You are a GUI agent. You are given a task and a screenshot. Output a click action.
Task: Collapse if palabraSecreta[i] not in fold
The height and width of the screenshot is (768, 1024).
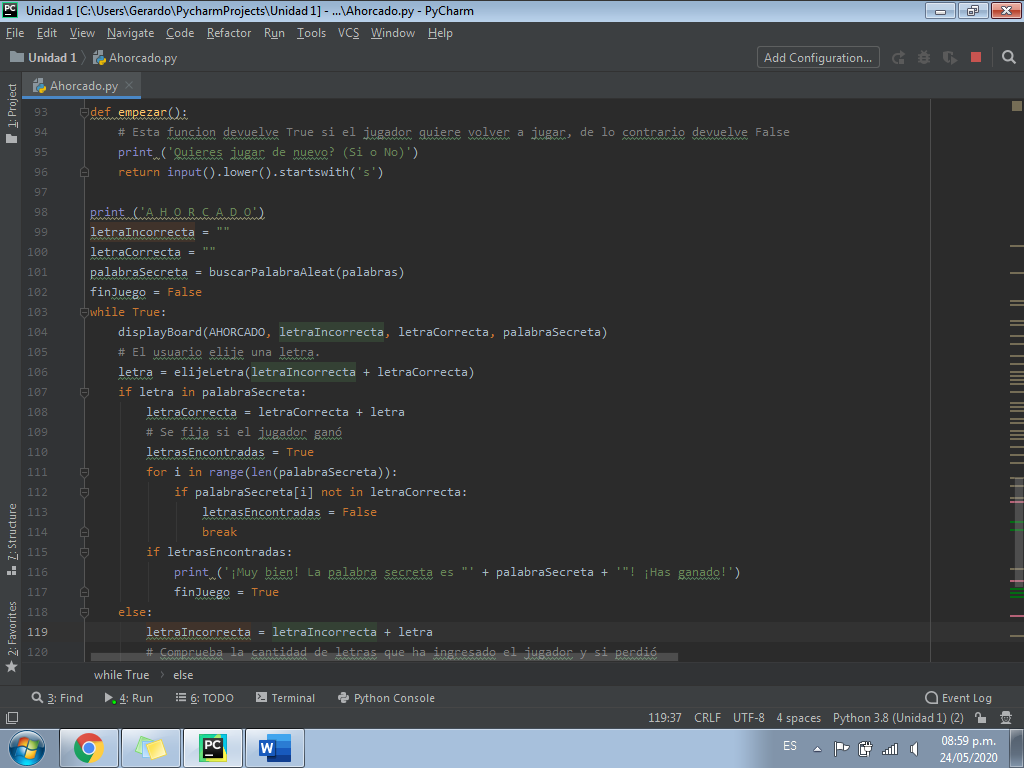coord(84,492)
